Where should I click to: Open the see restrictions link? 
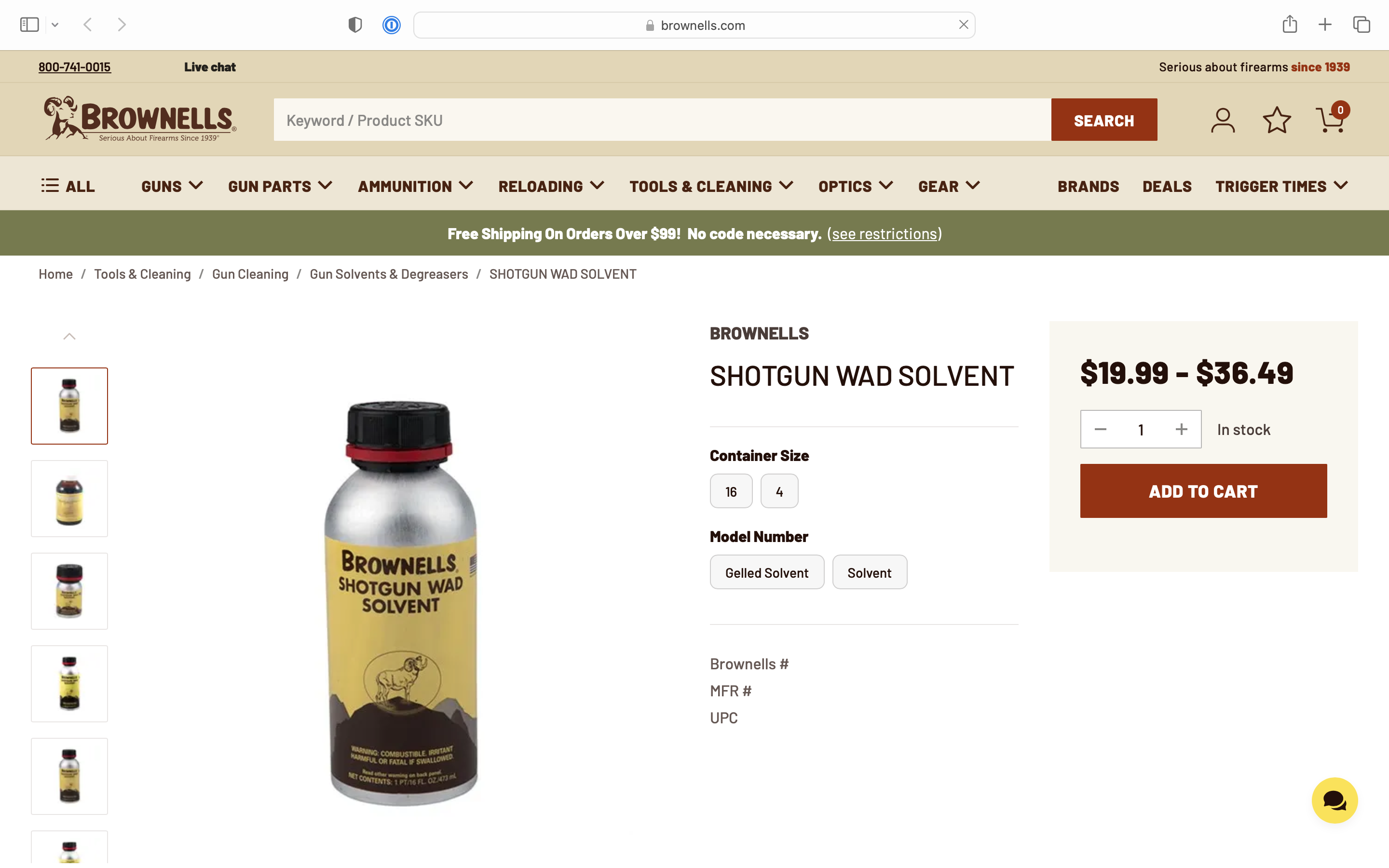tap(884, 234)
